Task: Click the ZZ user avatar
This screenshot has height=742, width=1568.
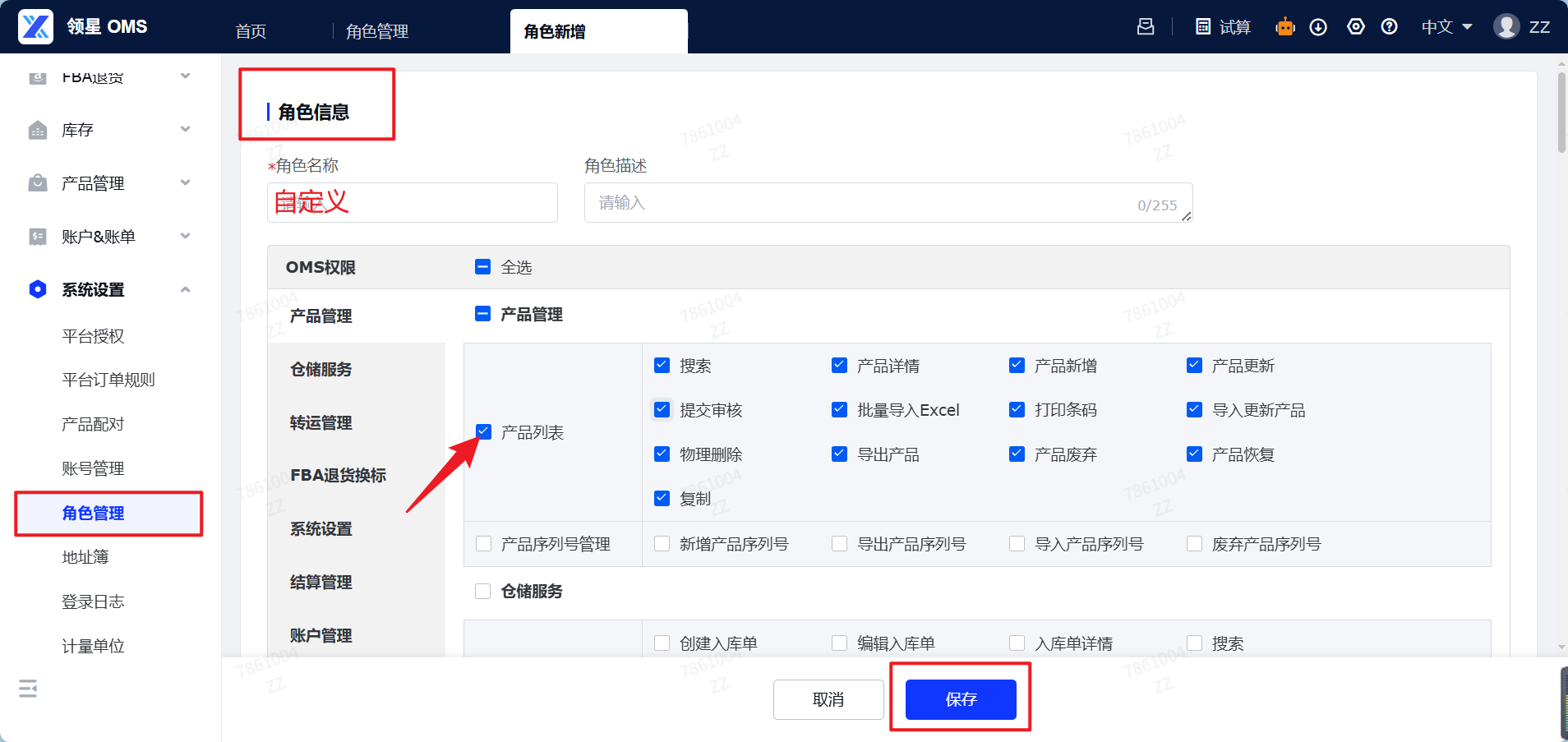Action: pos(1506,26)
